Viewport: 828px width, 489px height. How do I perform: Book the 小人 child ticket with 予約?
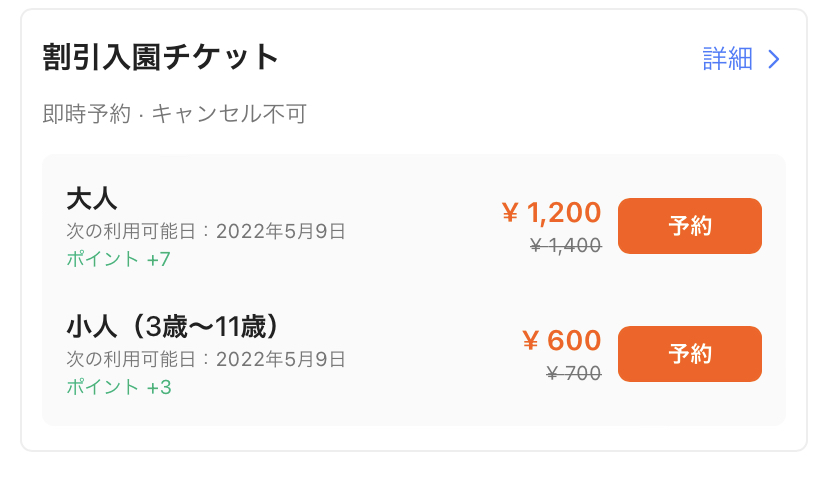[x=690, y=354]
